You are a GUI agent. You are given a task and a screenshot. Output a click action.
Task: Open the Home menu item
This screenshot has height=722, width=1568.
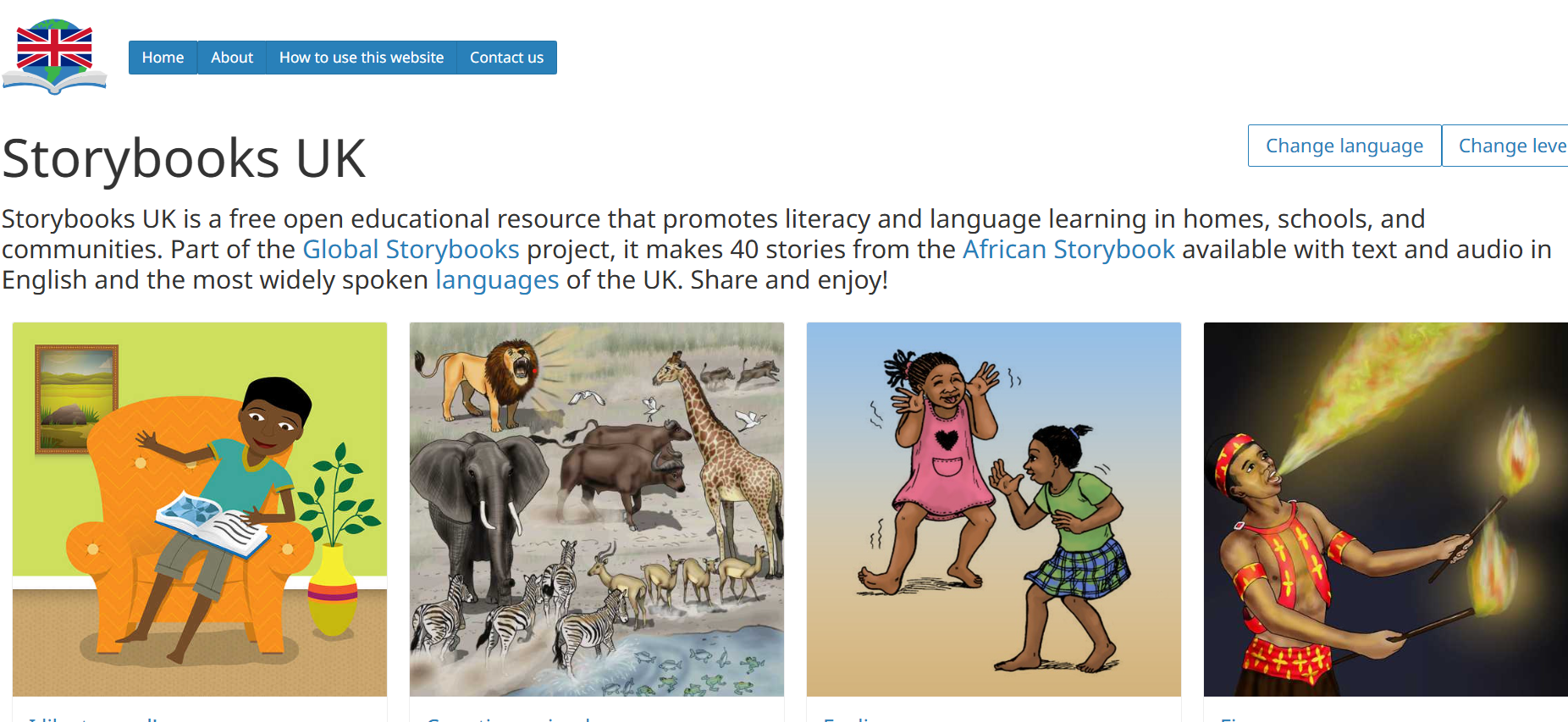(163, 58)
